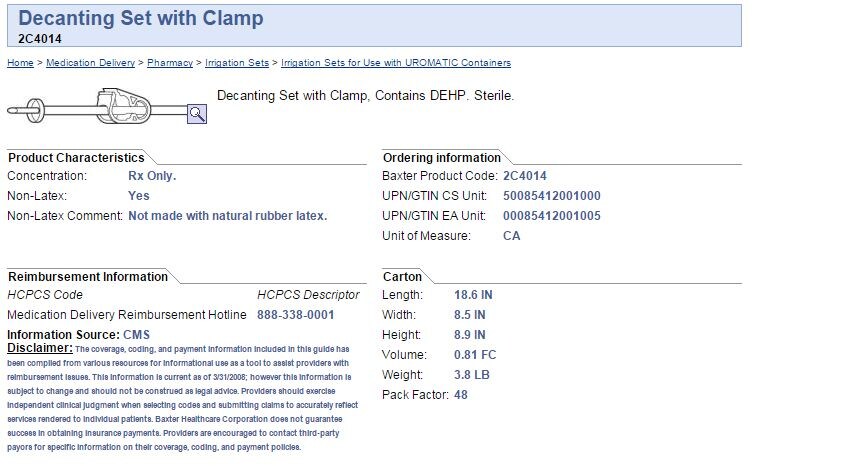Select the Product Characteristics section tab
This screenshot has height=466, width=868.
coord(76,157)
